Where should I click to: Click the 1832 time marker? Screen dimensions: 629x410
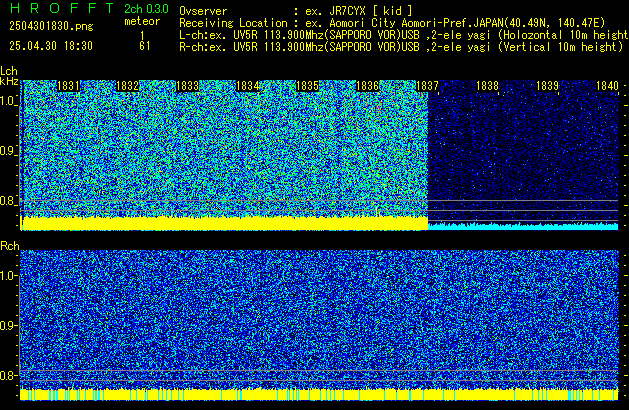tap(128, 86)
